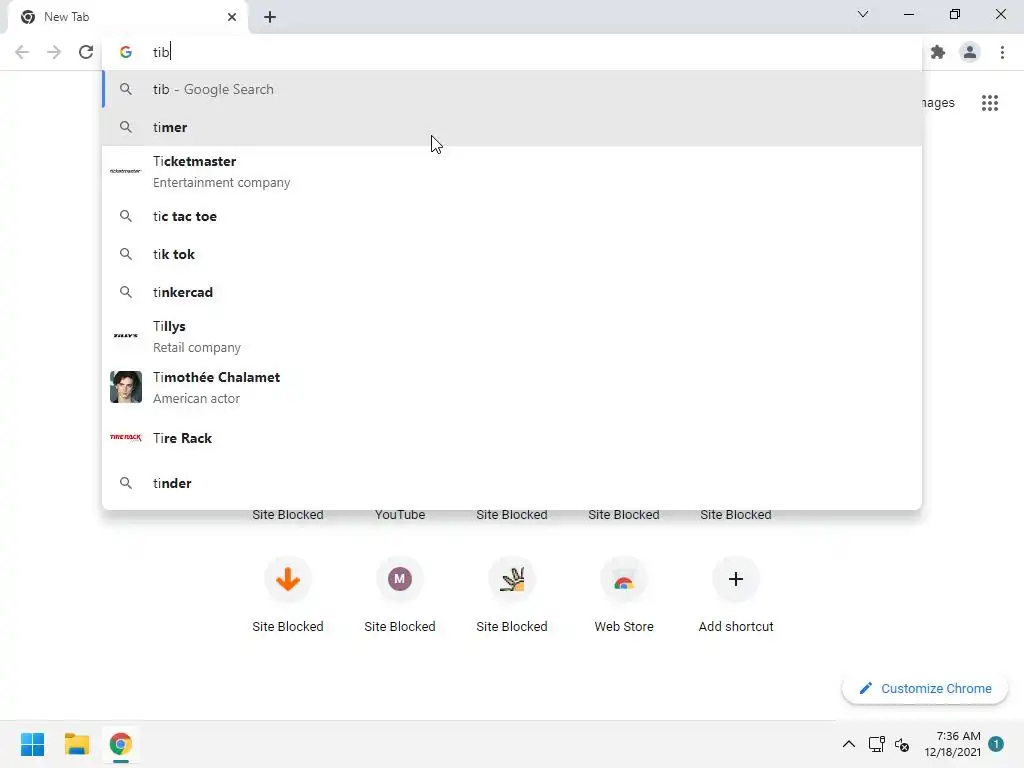Open the clock showing 7:36 AM

[x=952, y=744]
